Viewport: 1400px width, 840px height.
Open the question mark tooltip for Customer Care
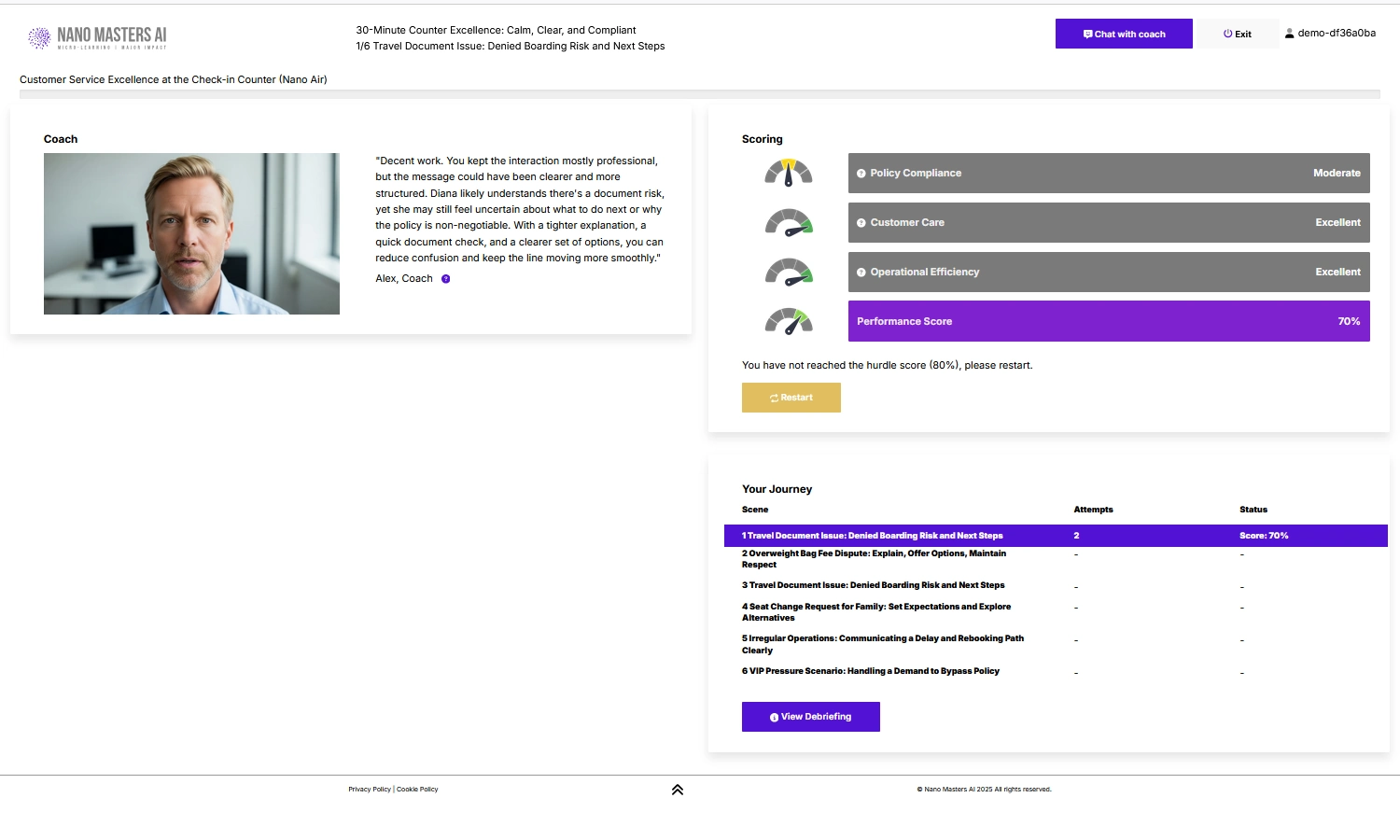860,222
